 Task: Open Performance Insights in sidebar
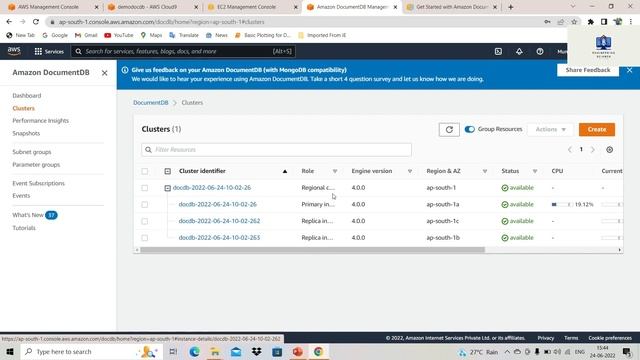(40, 120)
